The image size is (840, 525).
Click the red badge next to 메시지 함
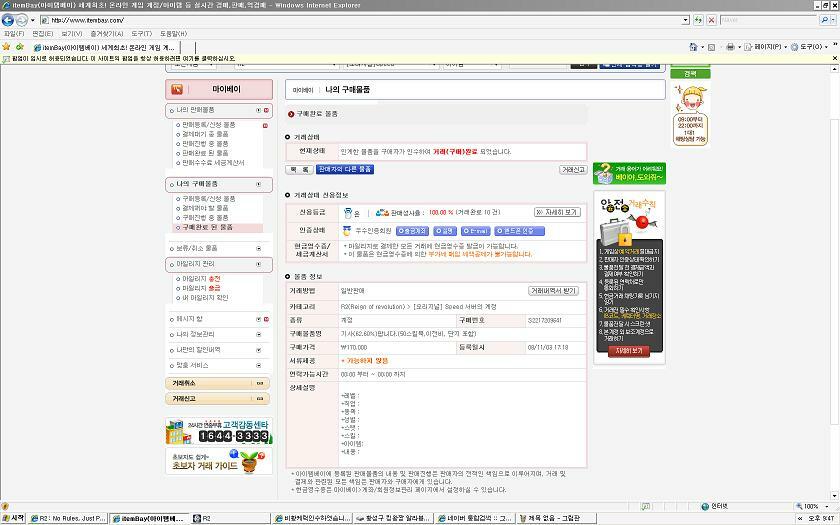(266, 319)
